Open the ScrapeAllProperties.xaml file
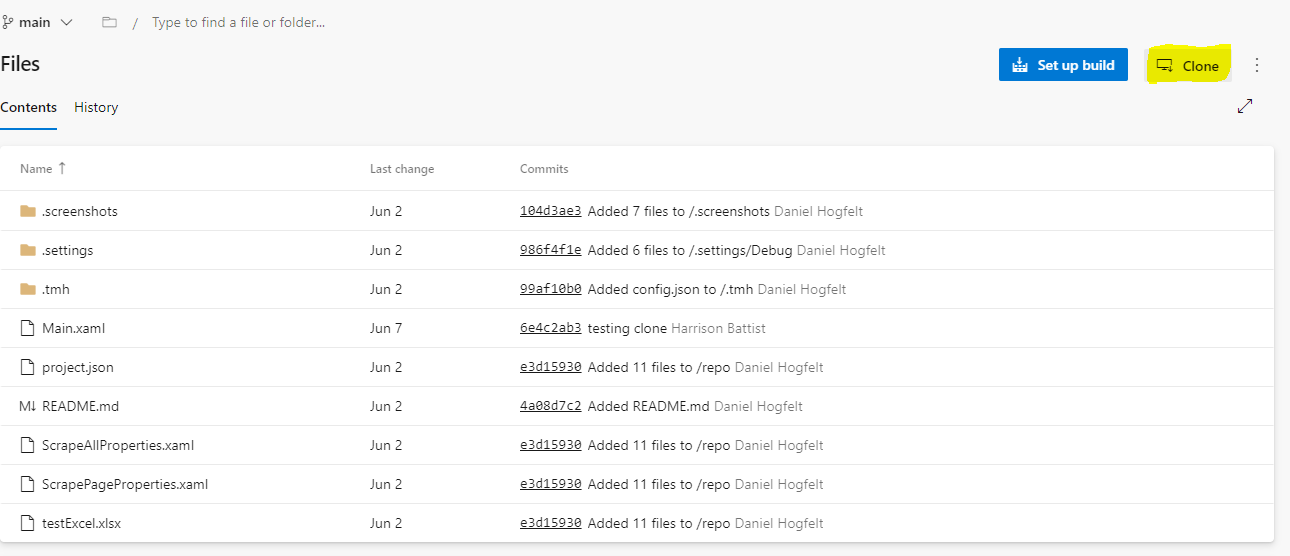 (118, 445)
